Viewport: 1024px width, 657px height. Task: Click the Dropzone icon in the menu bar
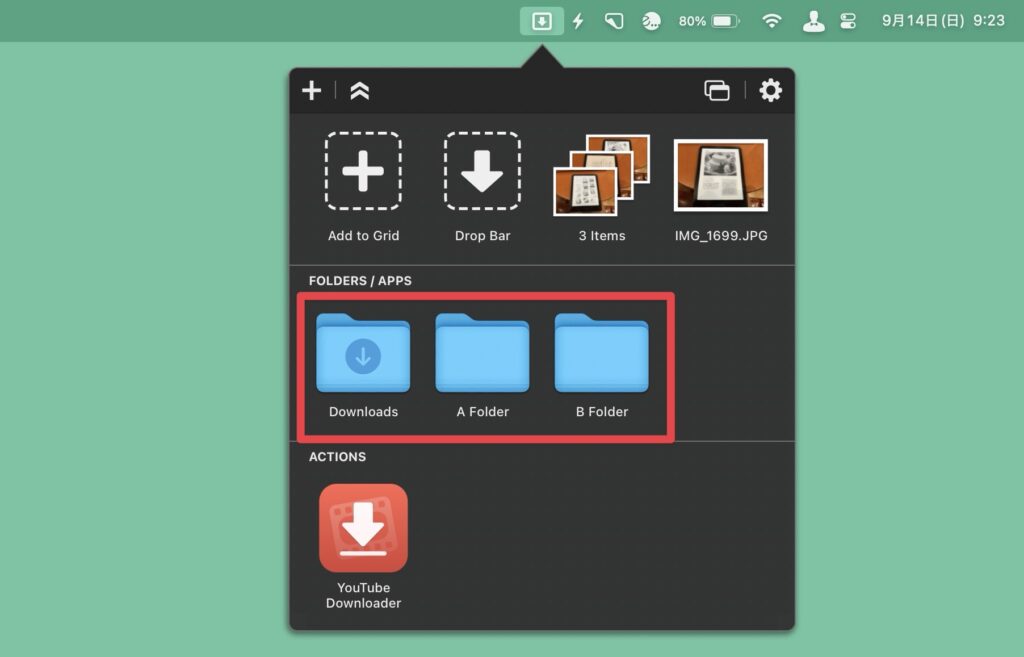pos(541,21)
